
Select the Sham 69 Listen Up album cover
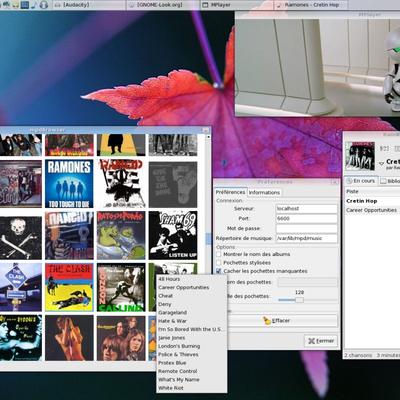pos(173,235)
